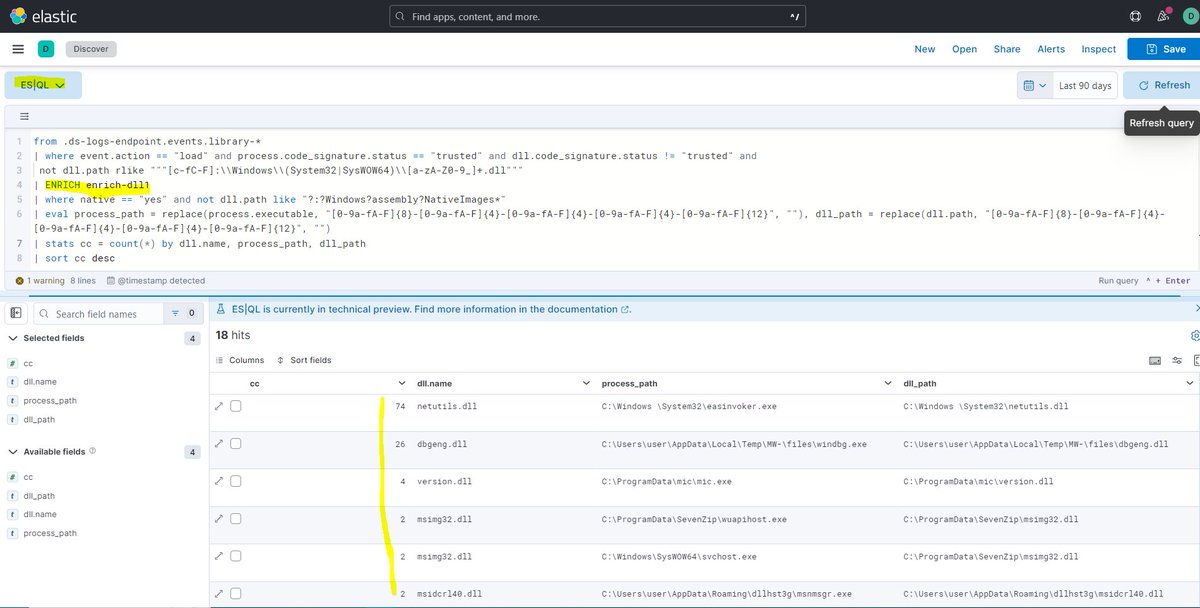The width and height of the screenshot is (1200, 608).
Task: Select dll_path in Available fields
Action: tap(39, 496)
